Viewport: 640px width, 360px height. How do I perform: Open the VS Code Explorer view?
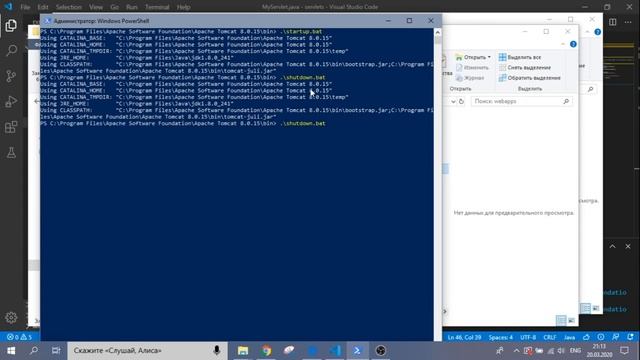[x=11, y=26]
